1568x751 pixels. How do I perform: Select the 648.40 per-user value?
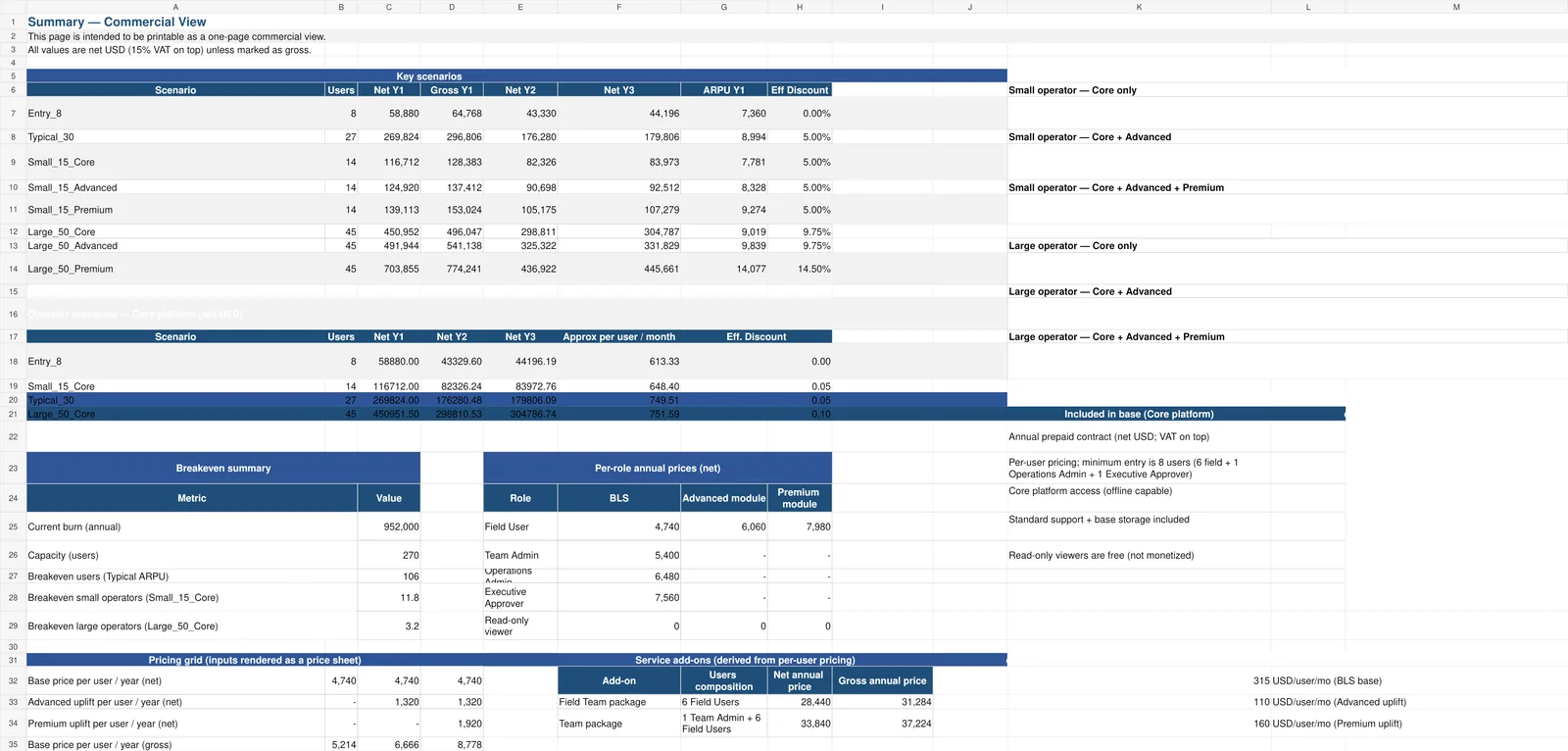tap(618, 386)
